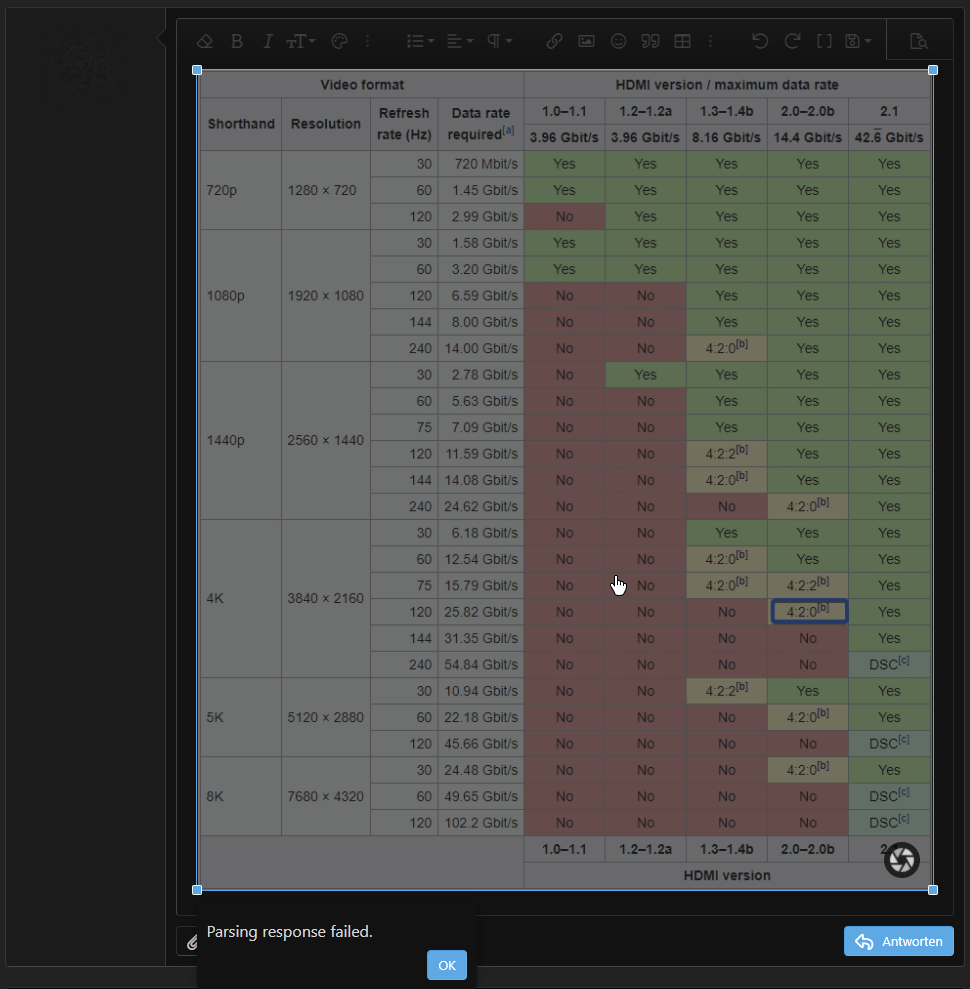970x989 pixels.
Task: Click the 'Data rate required' header
Action: [x=481, y=124]
